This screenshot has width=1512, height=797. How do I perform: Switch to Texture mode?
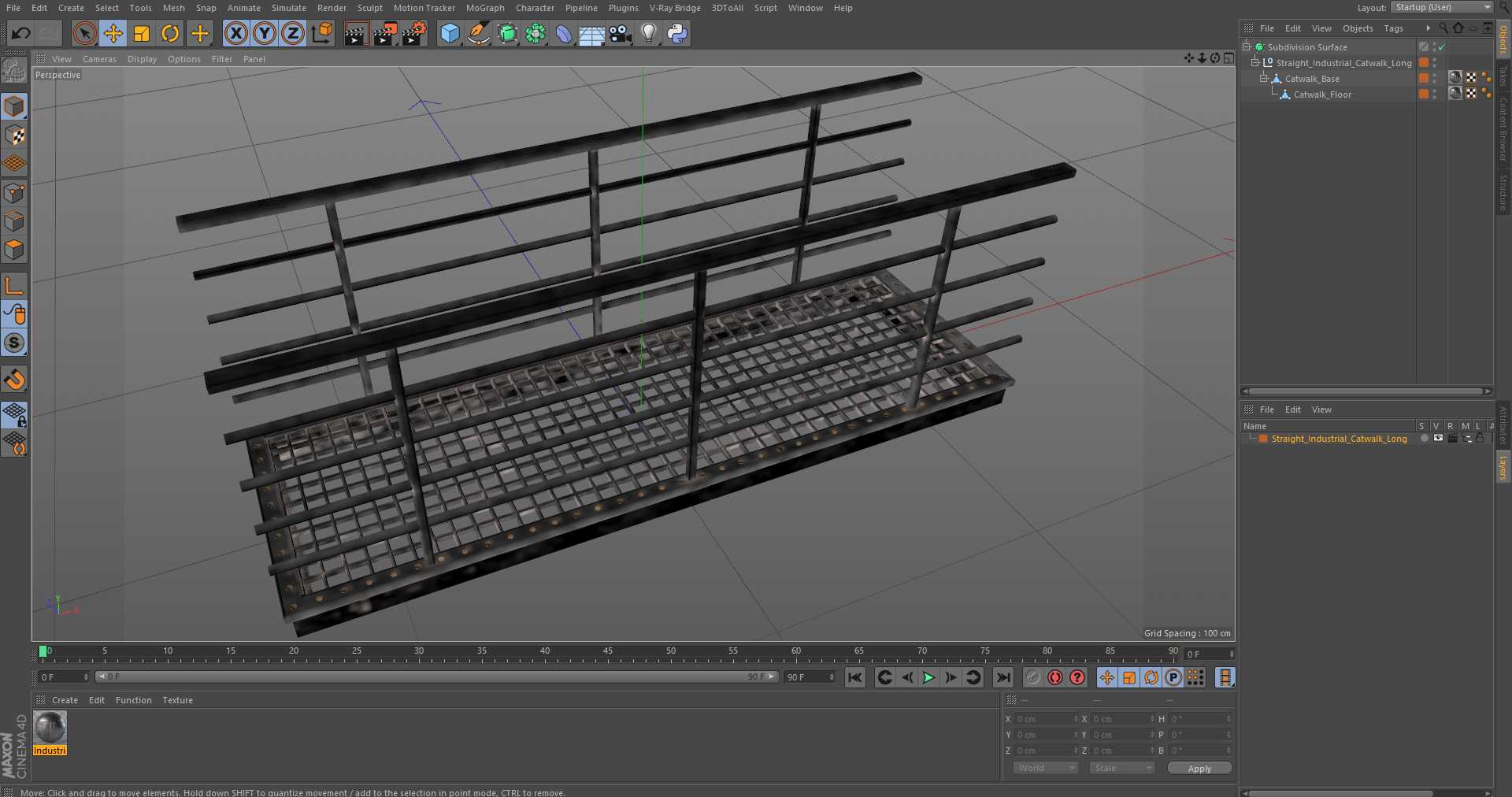(x=14, y=135)
